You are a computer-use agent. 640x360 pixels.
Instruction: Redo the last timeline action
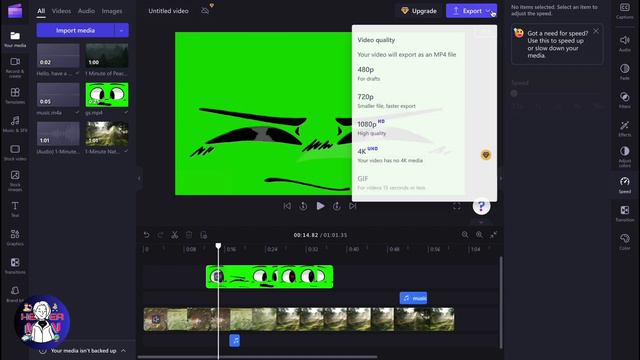pyautogui.click(x=160, y=235)
